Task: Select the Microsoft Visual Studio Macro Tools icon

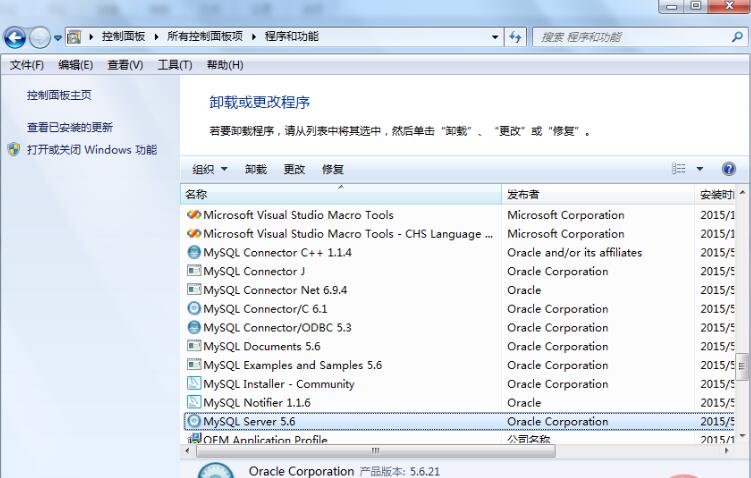Action: click(x=194, y=215)
